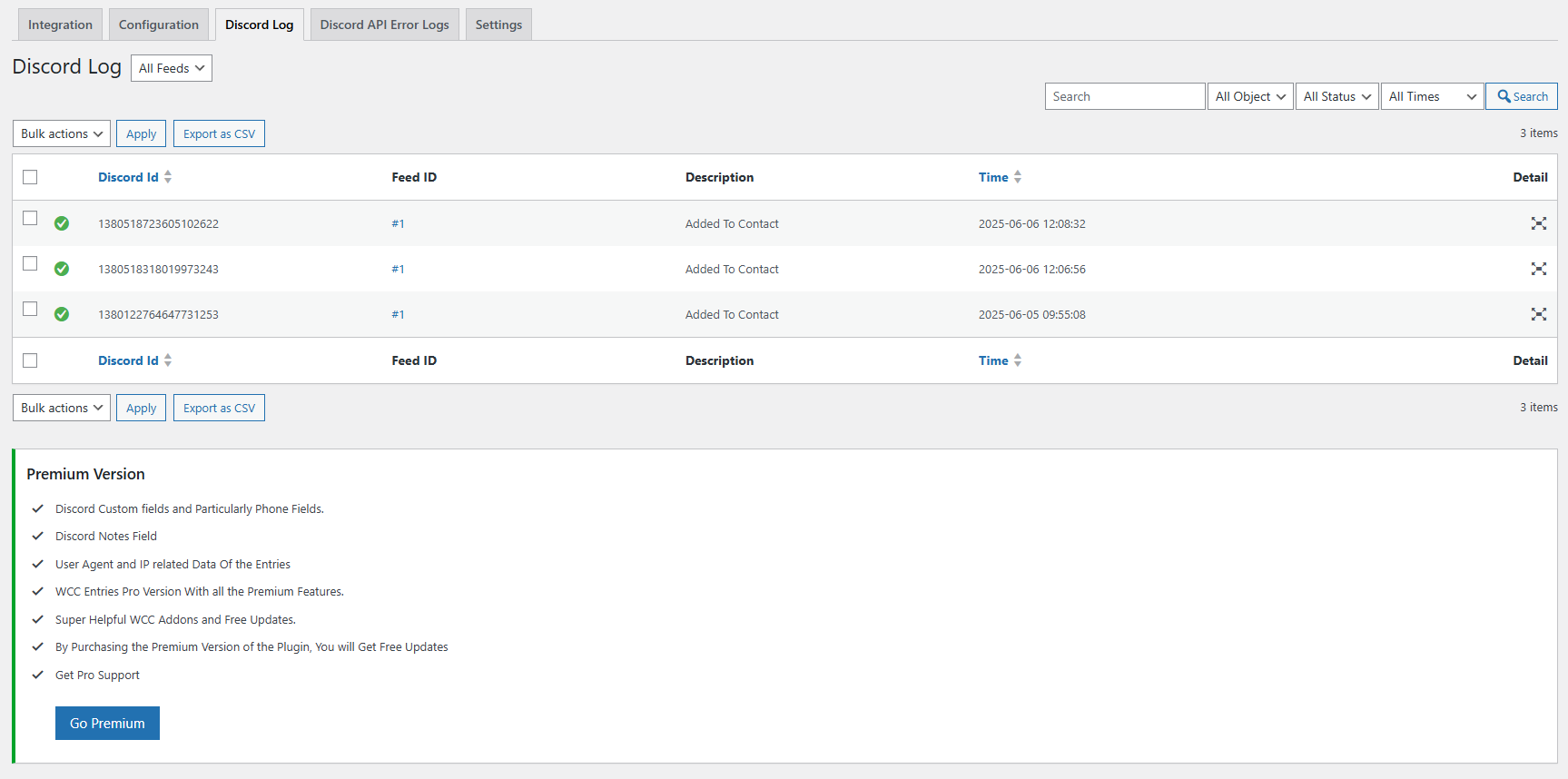The width and height of the screenshot is (1568, 779).
Task: Click timestamp 2025-06-06 12:08:32
Action: click(x=1031, y=223)
